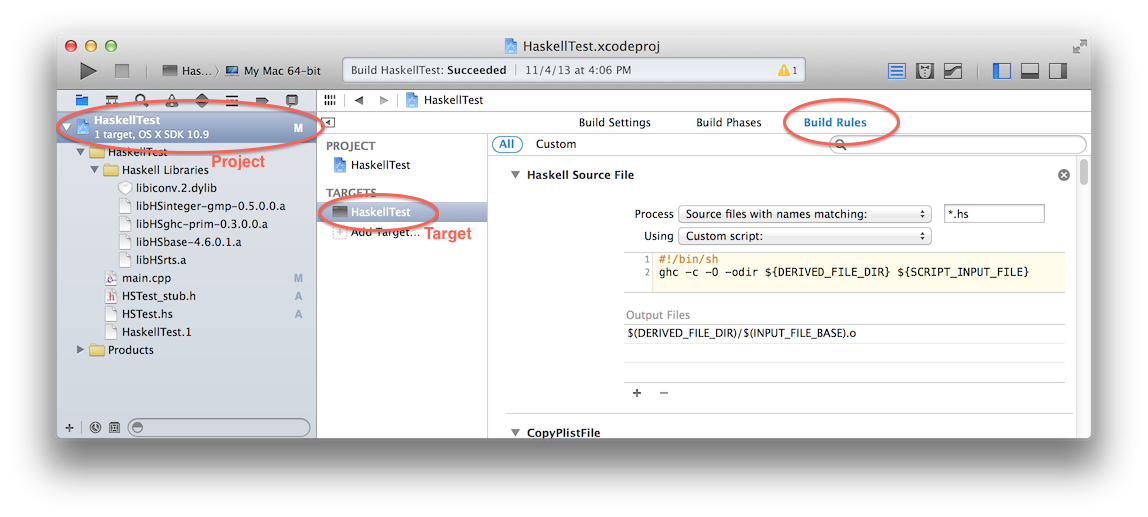This screenshot has height=517, width=1148.
Task: Switch to the Build Rules tab
Action: (835, 123)
